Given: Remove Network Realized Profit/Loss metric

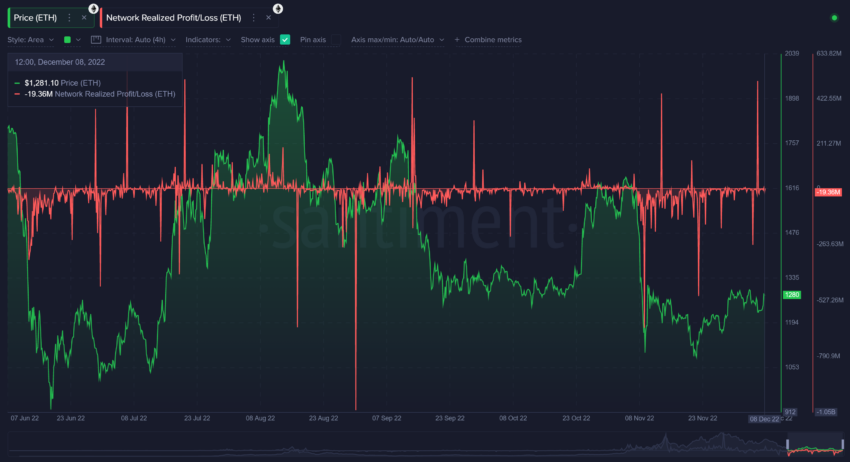Looking at the screenshot, I should tap(268, 18).
